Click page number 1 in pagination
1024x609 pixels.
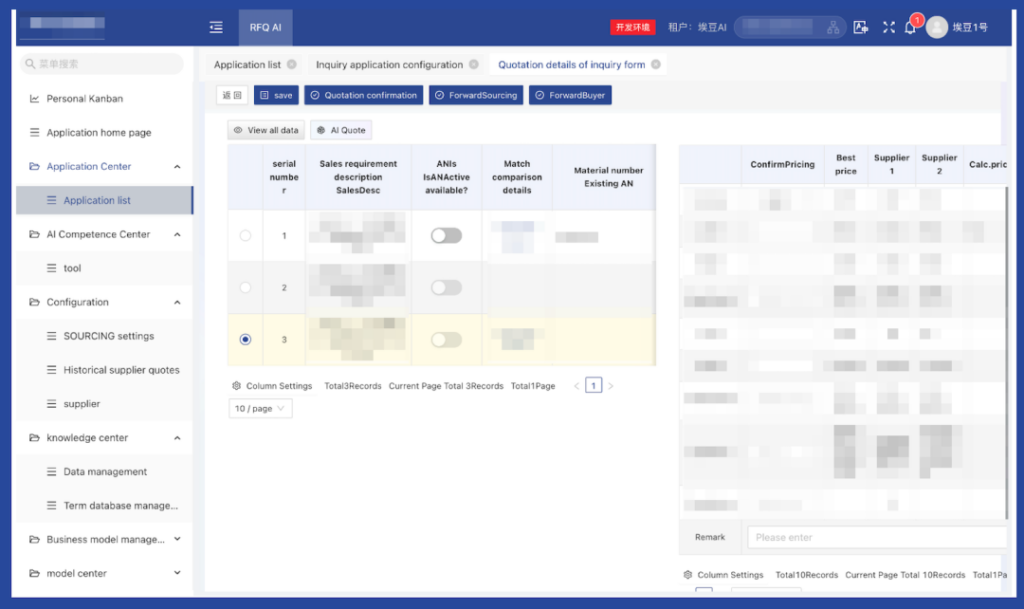[594, 386]
